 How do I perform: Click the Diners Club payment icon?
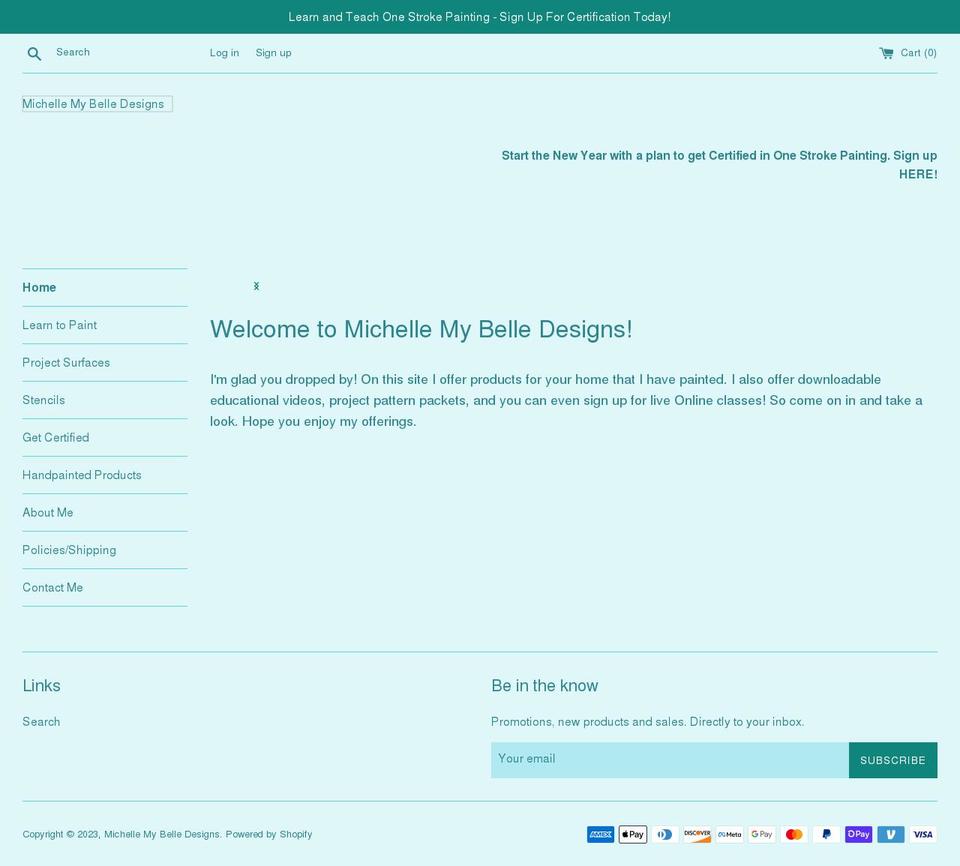(665, 834)
